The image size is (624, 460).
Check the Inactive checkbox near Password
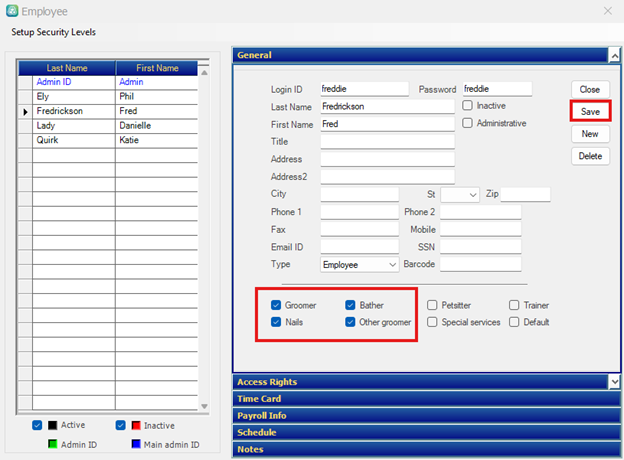[467, 105]
